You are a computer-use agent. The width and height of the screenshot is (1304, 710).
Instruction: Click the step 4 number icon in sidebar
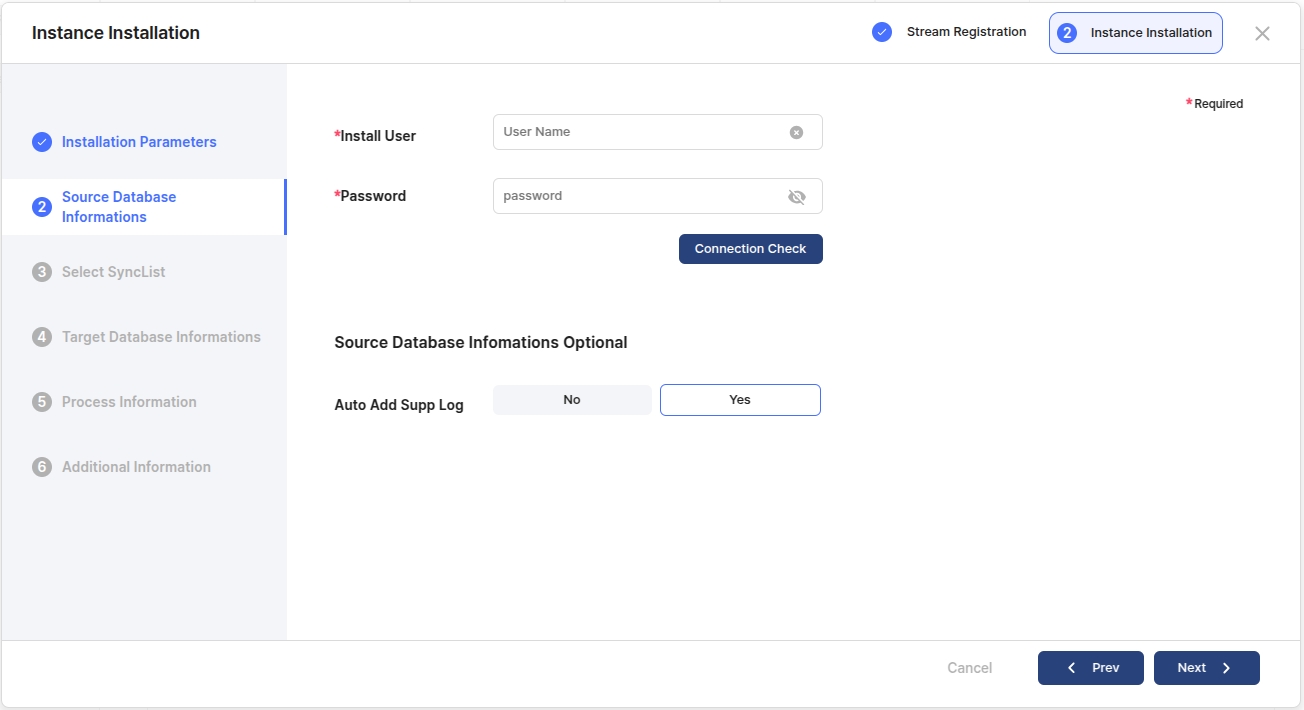(x=42, y=337)
